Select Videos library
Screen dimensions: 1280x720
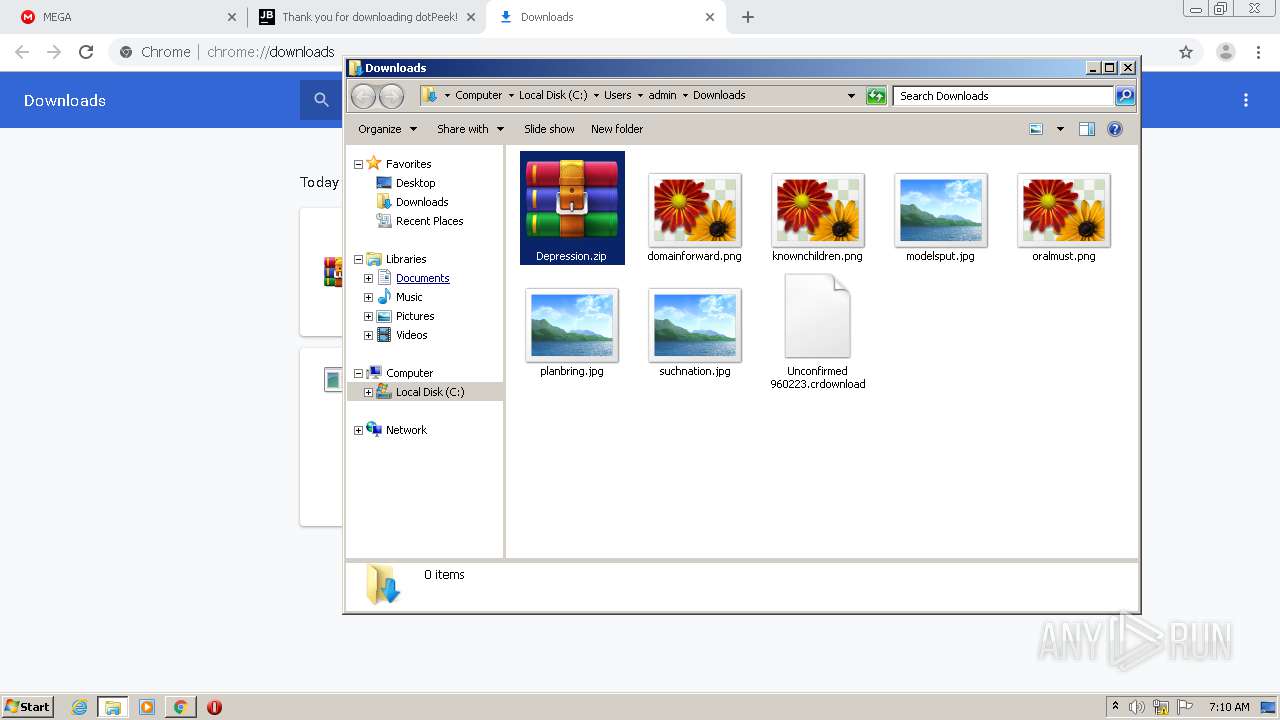411,335
